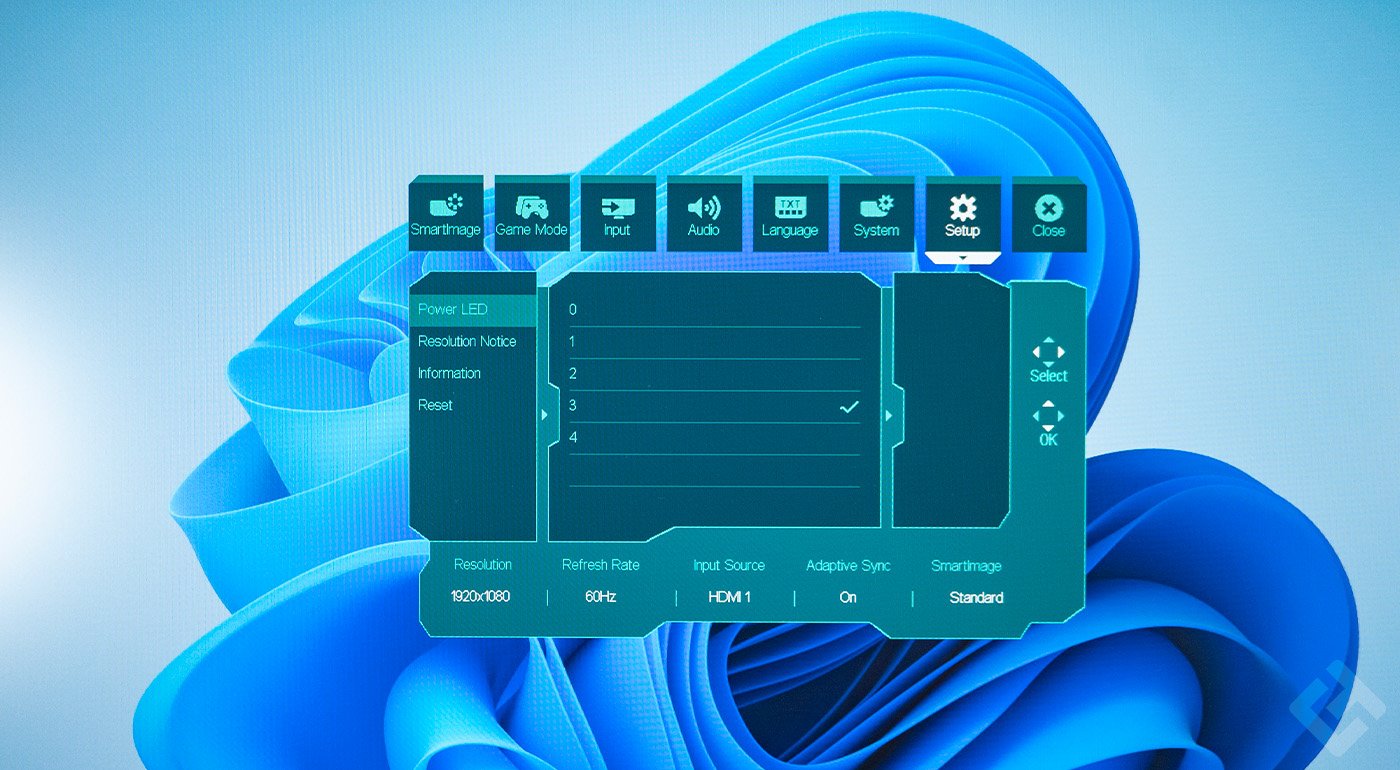Select checked Power LED level 3
The width and height of the screenshot is (1400, 770).
(714, 406)
